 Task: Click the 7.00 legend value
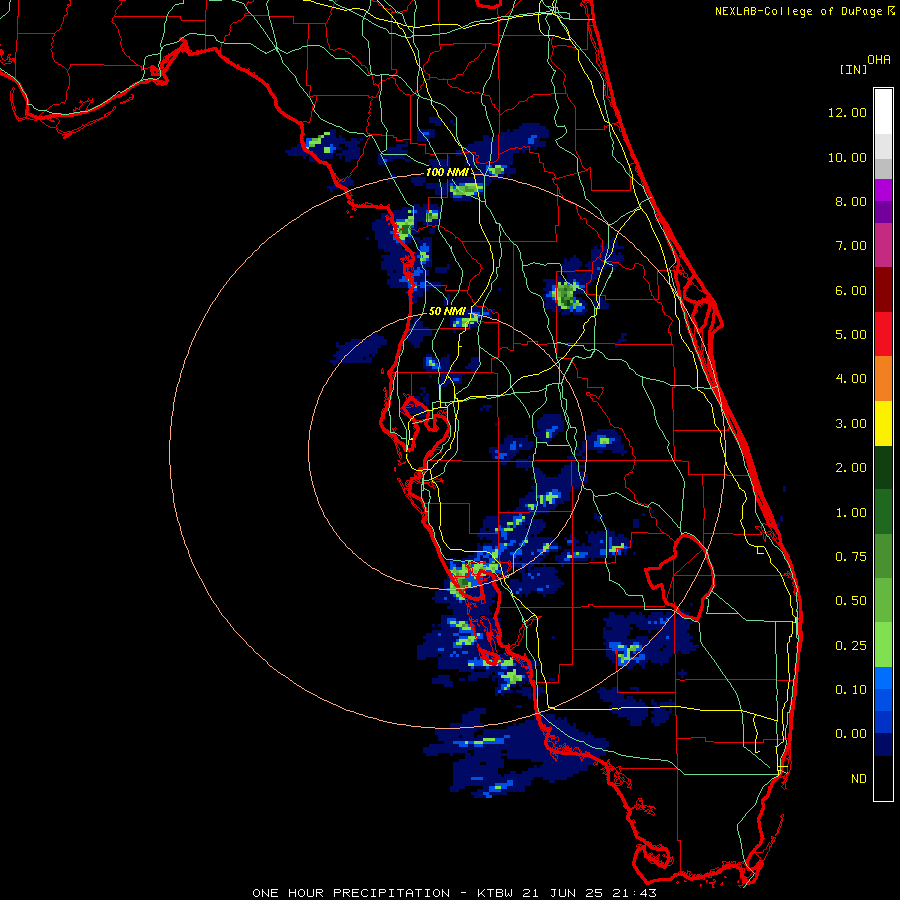(851, 246)
